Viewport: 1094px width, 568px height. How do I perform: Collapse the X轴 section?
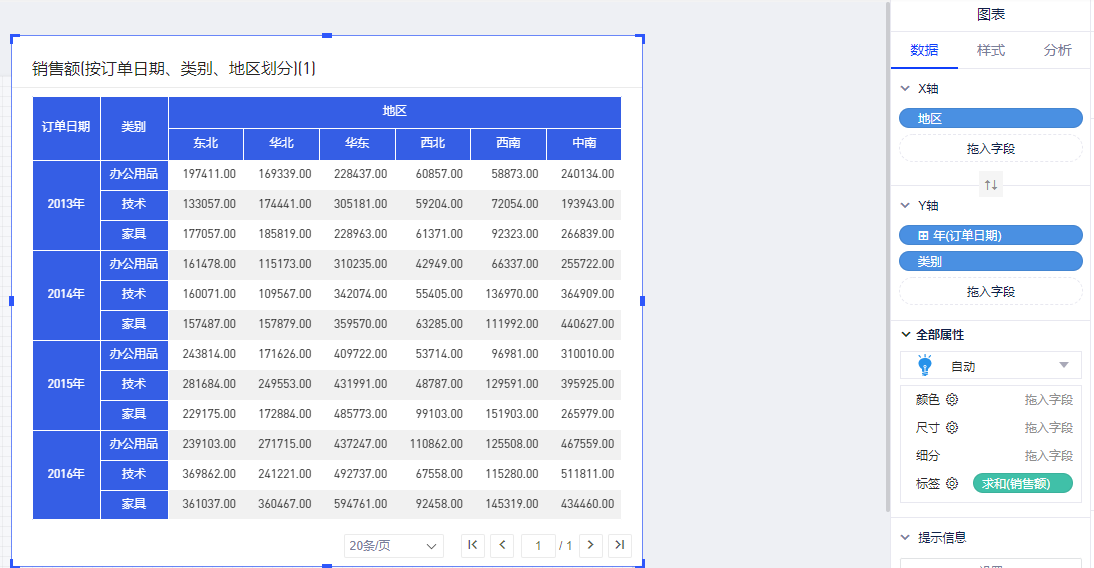(906, 89)
